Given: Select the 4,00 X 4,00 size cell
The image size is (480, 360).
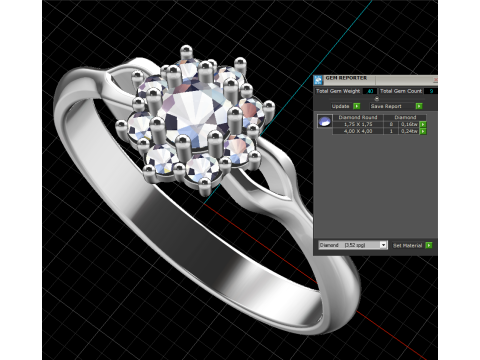Looking at the screenshot, I should click(358, 131).
